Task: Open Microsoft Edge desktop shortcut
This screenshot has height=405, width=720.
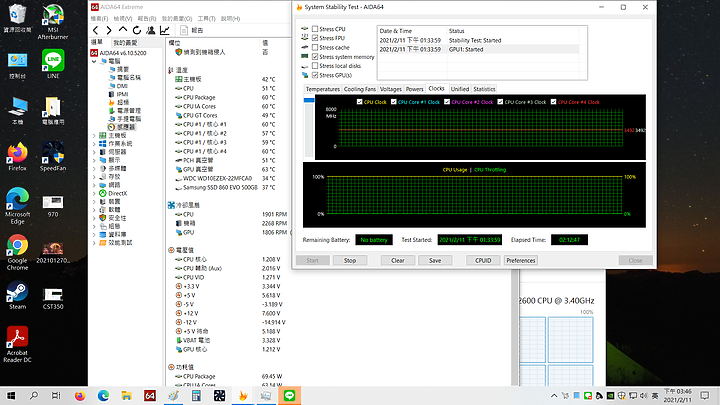Action: 17,206
